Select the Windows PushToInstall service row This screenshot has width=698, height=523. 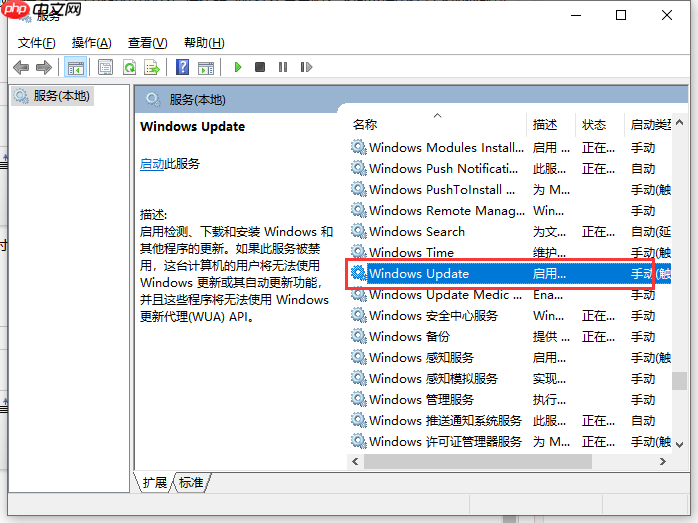pyautogui.click(x=510, y=190)
